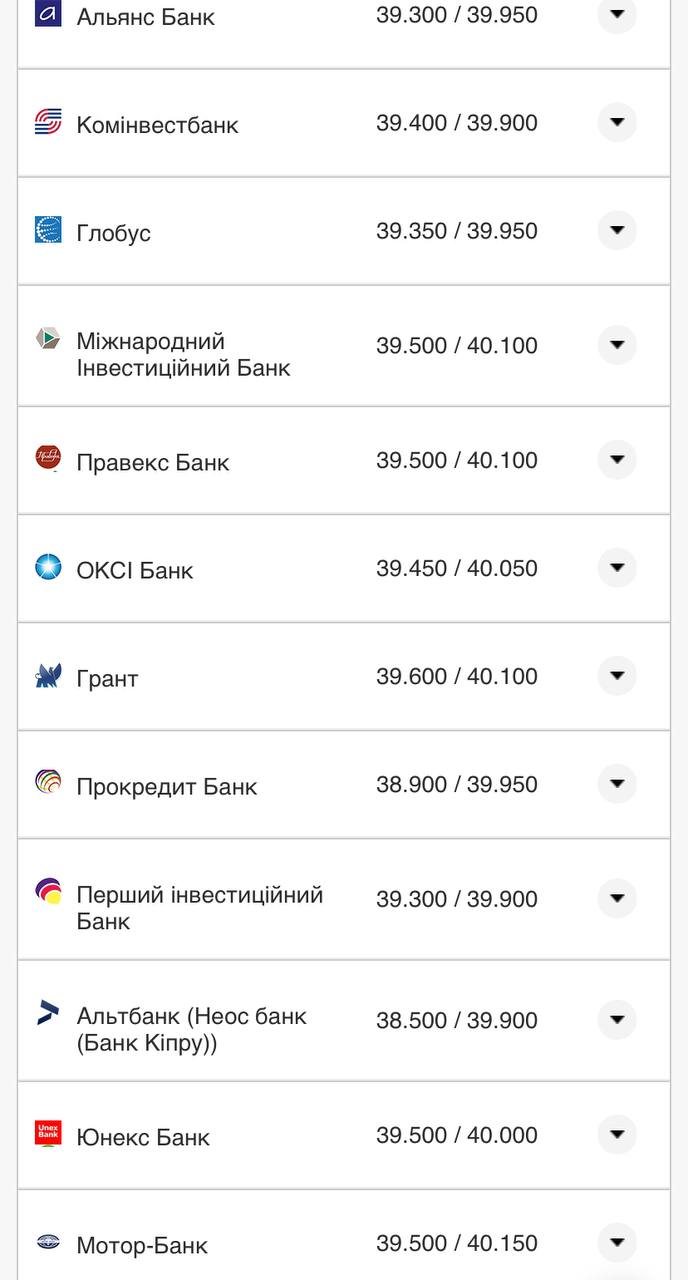This screenshot has height=1280, width=688.
Task: Click the Глобус bank logo
Action: point(49,230)
